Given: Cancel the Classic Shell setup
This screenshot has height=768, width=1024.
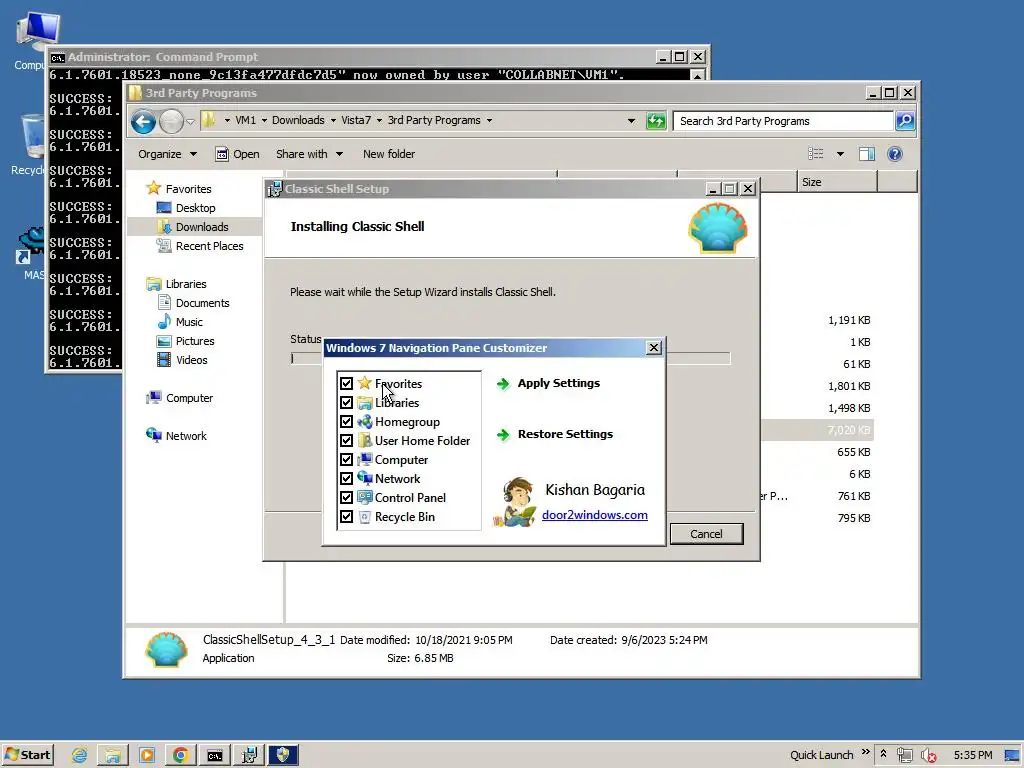Looking at the screenshot, I should [707, 534].
